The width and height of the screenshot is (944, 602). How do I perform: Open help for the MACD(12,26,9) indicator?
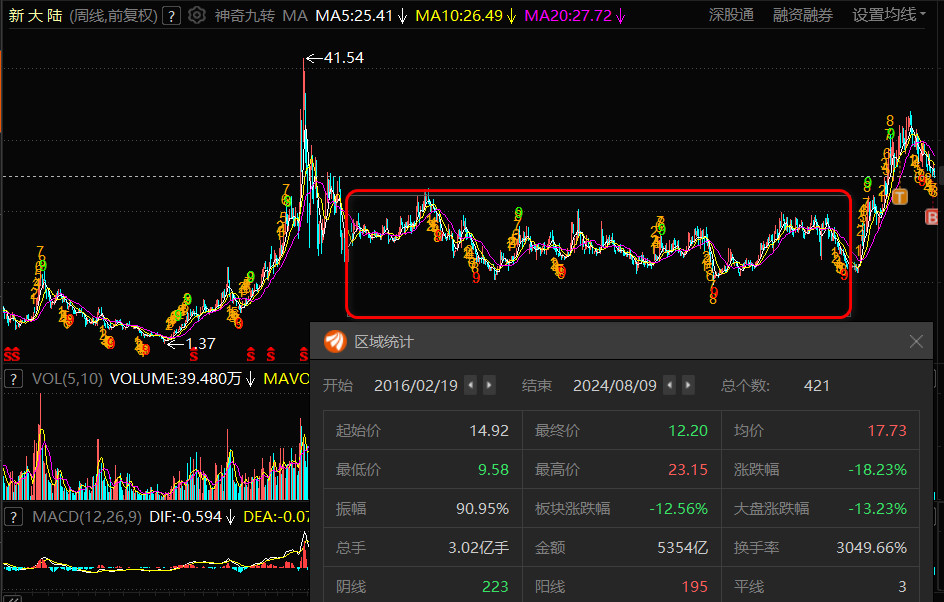[x=14, y=517]
